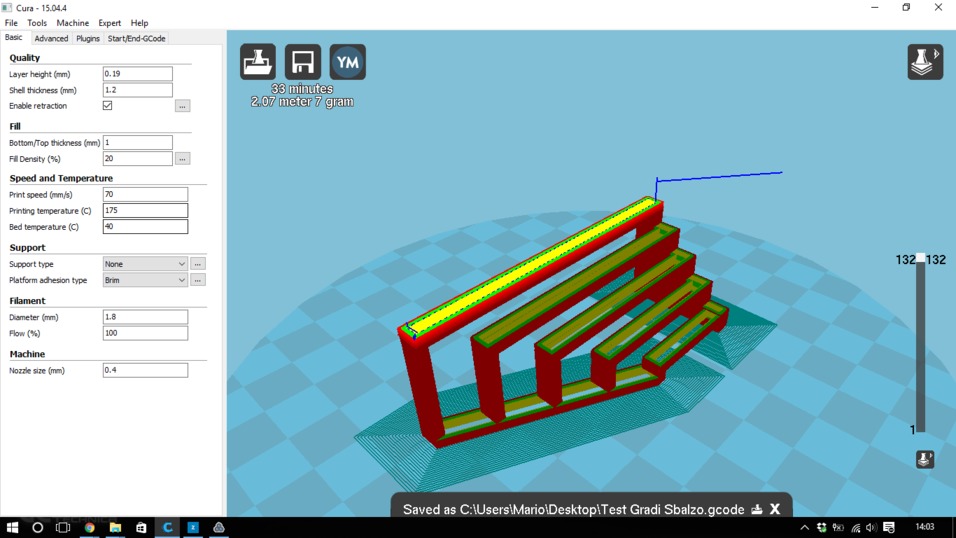Click the Printing temperature input field
956x538 pixels.
(145, 210)
